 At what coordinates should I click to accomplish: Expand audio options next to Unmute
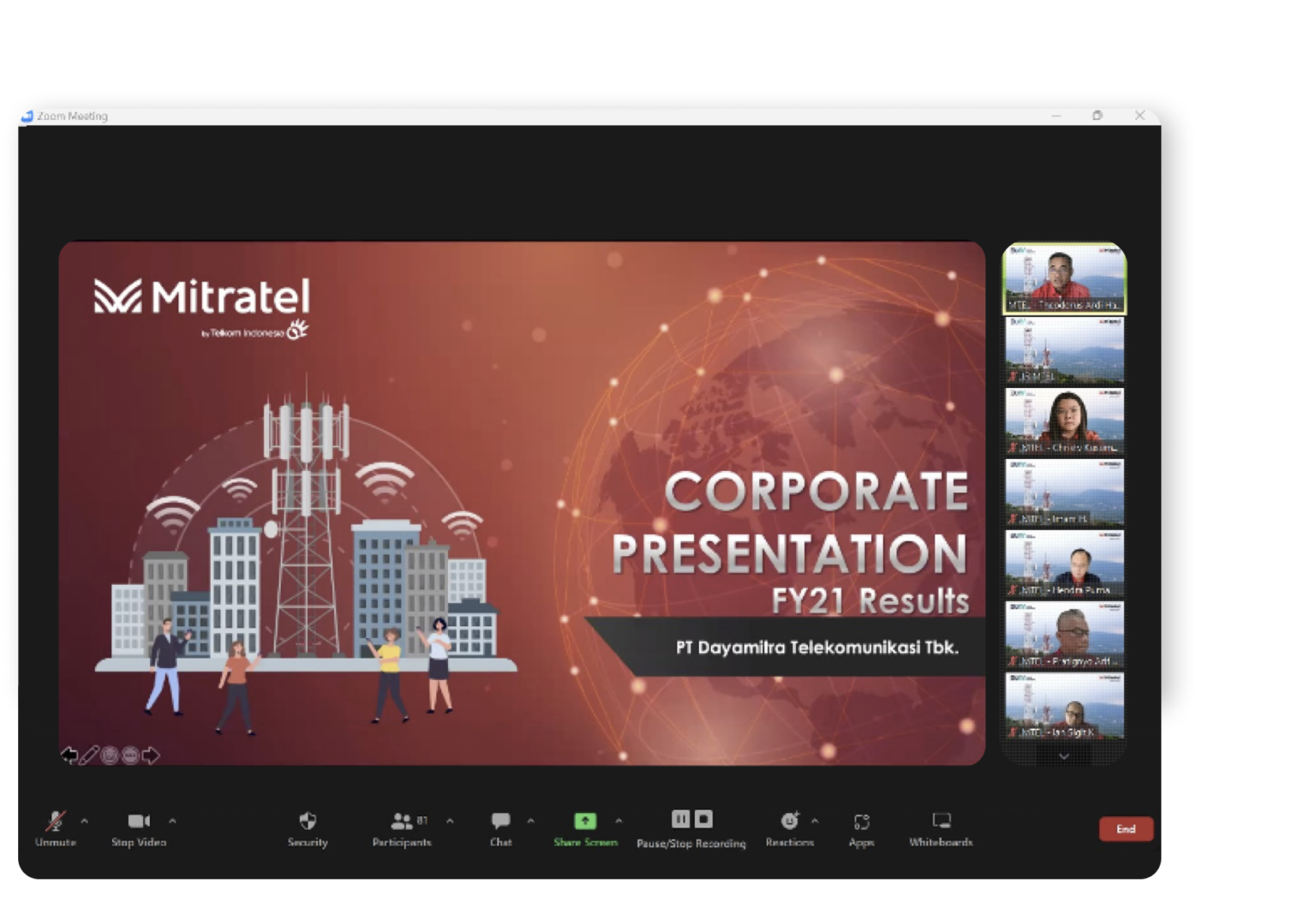84,821
